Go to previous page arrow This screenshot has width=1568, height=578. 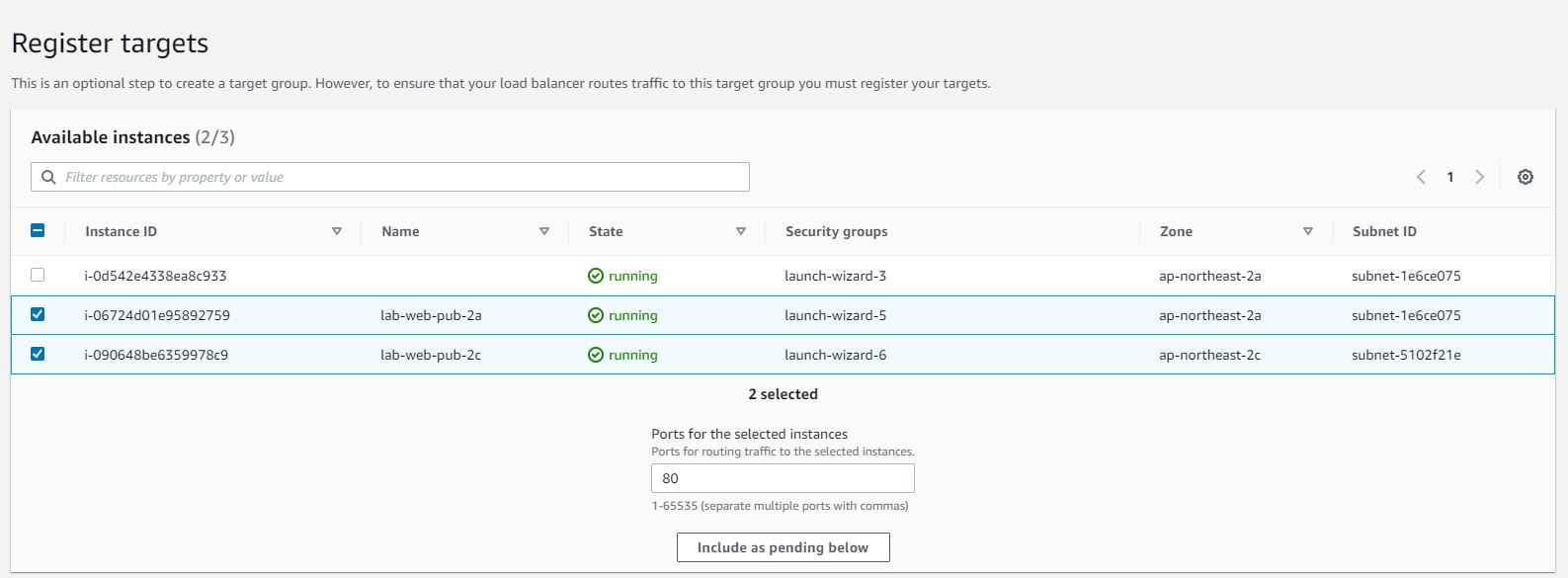1421,177
